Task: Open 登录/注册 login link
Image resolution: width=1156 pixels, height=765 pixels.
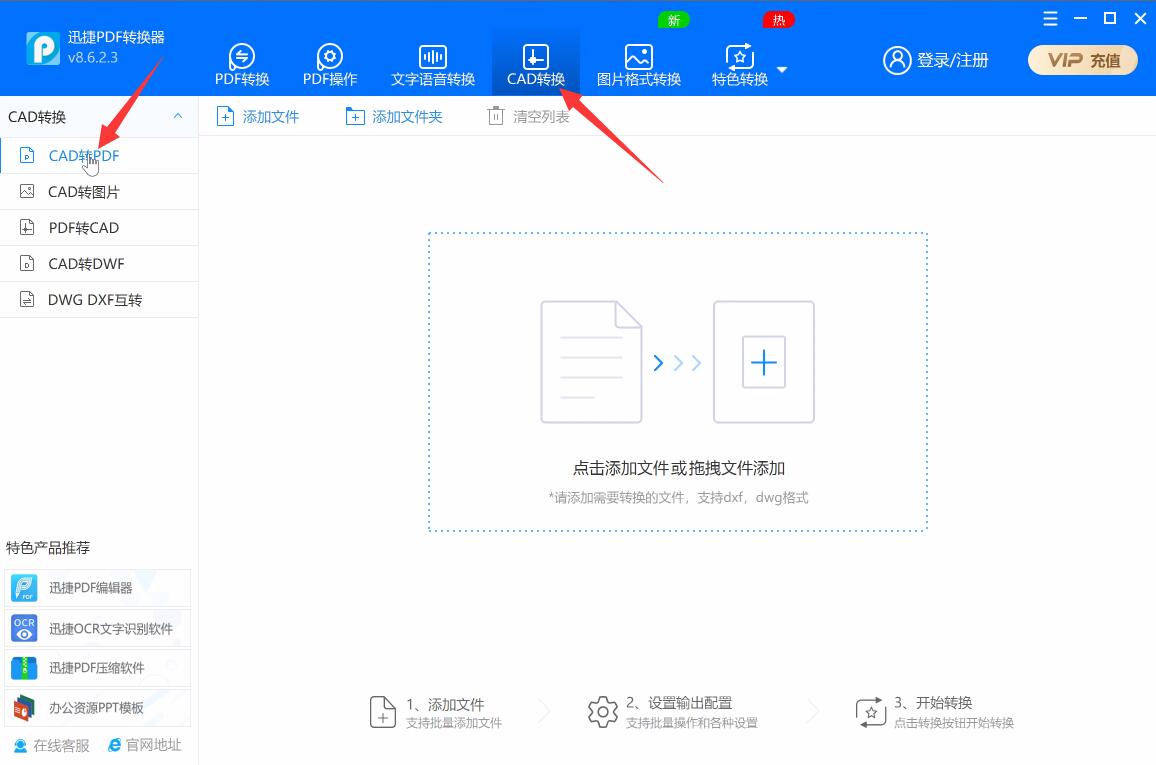Action: [952, 60]
